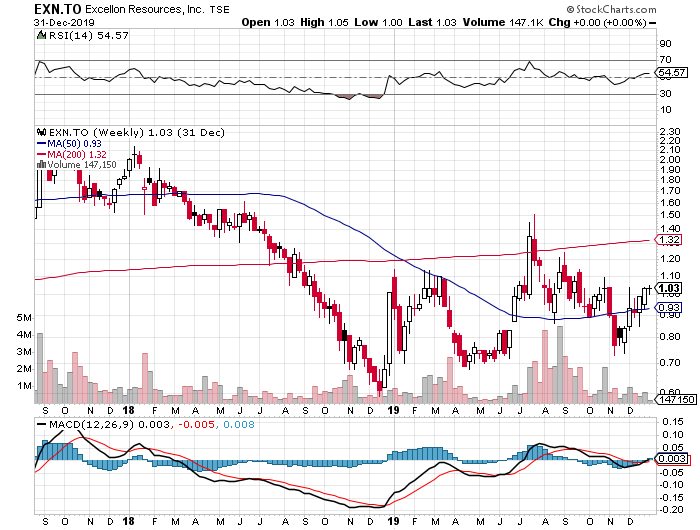Click the bold 19 year label under MACD panel

point(393,521)
